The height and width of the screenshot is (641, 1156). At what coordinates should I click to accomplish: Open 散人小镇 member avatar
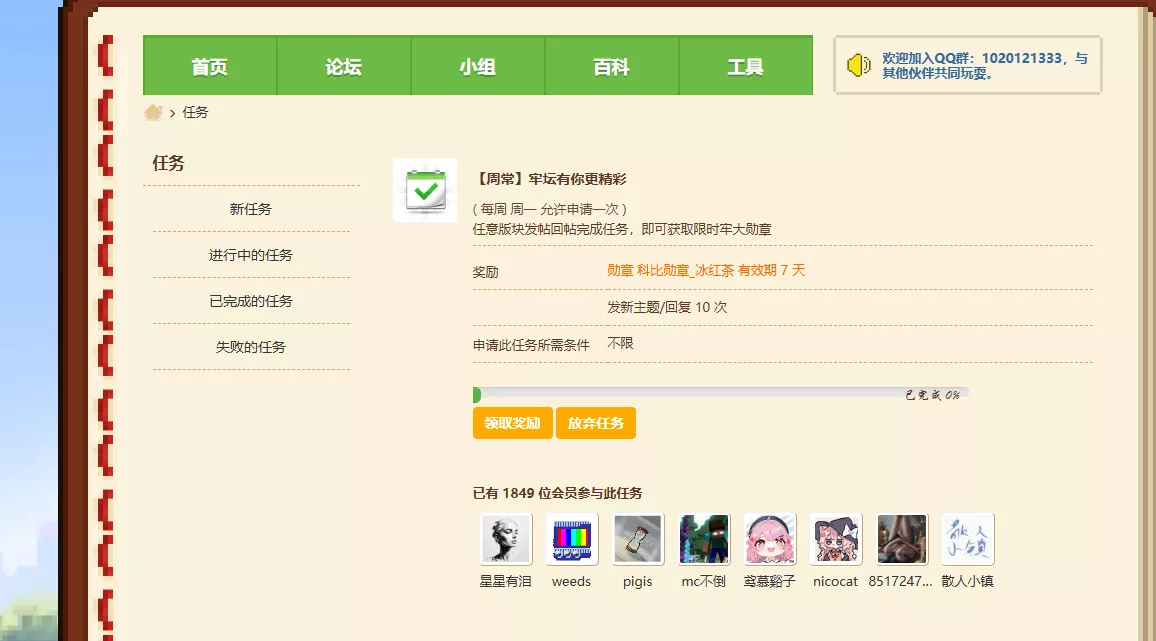(967, 539)
